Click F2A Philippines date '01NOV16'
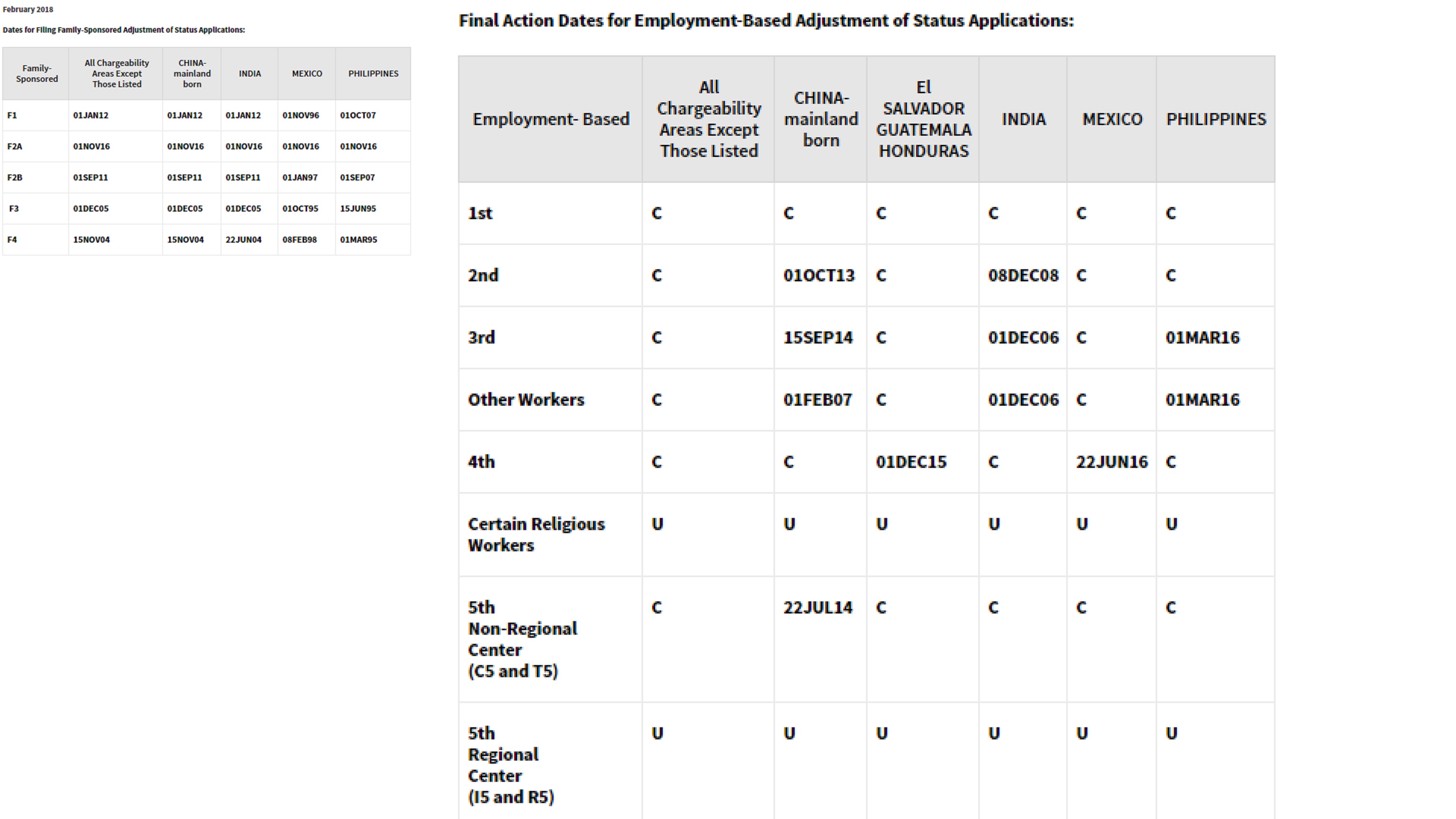This screenshot has width=1456, height=819. click(358, 146)
